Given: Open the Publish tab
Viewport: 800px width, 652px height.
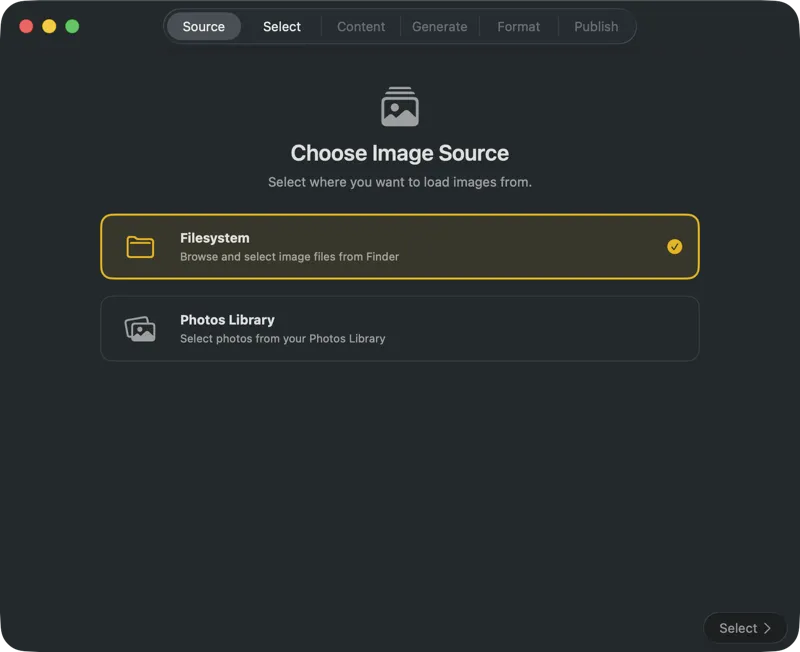Looking at the screenshot, I should pos(596,27).
